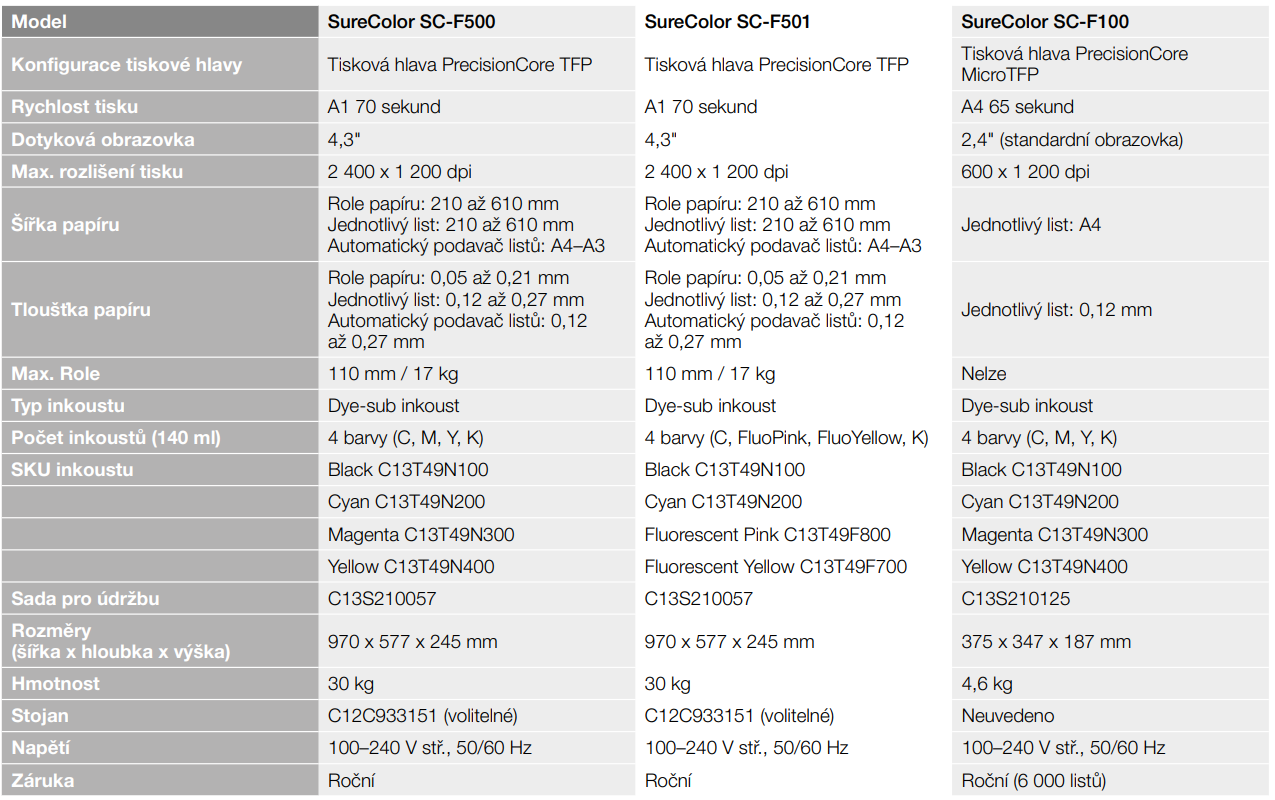Viewport: 1275px width, 800px height.
Task: Click the Rychlost tisku row label
Action: (x=160, y=107)
